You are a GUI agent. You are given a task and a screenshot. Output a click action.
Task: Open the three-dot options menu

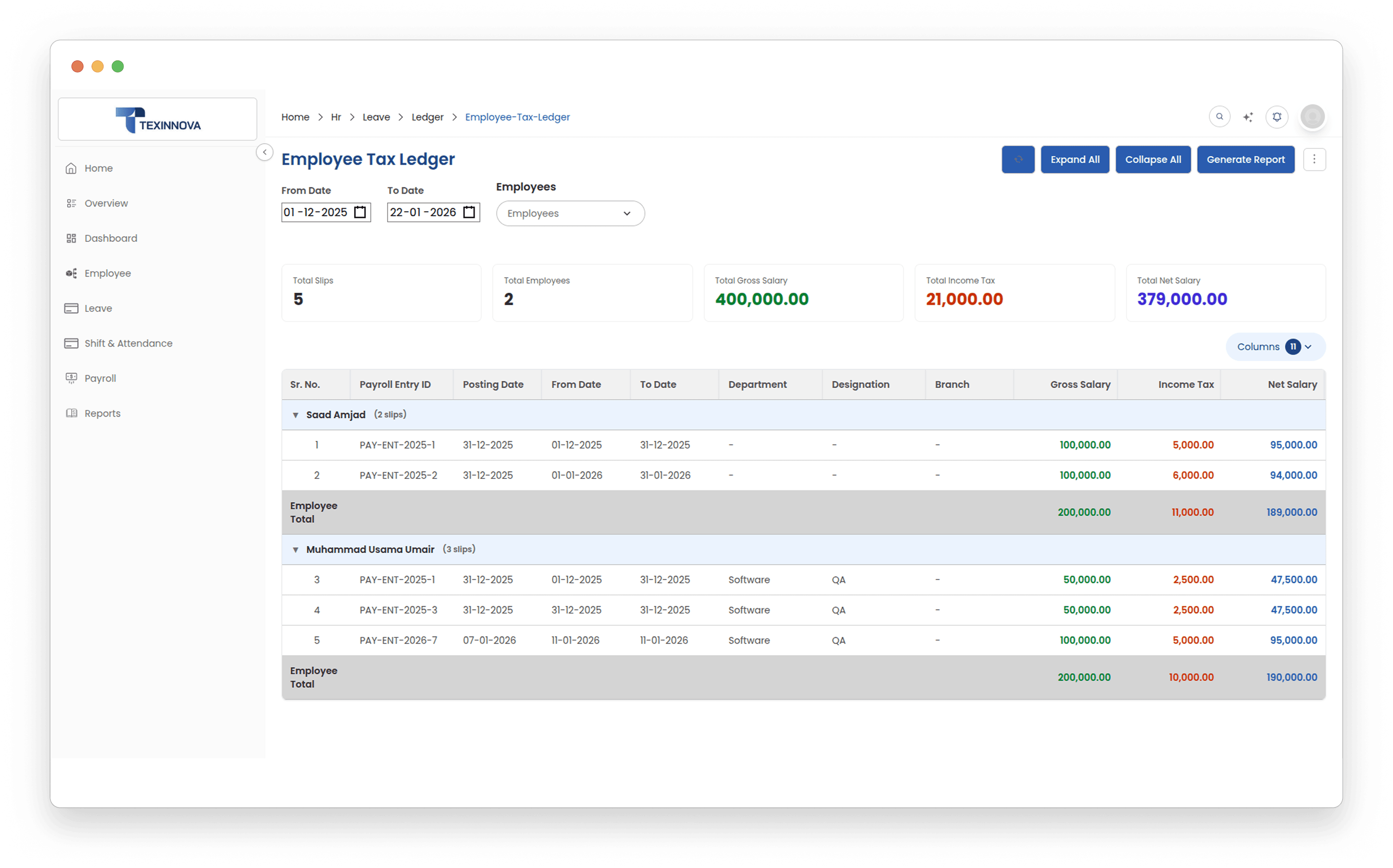click(x=1314, y=160)
